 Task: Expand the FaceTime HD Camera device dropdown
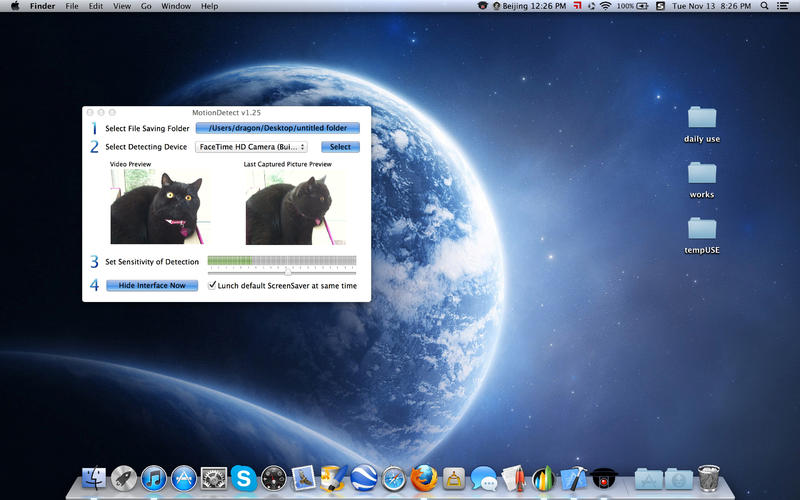[252, 147]
